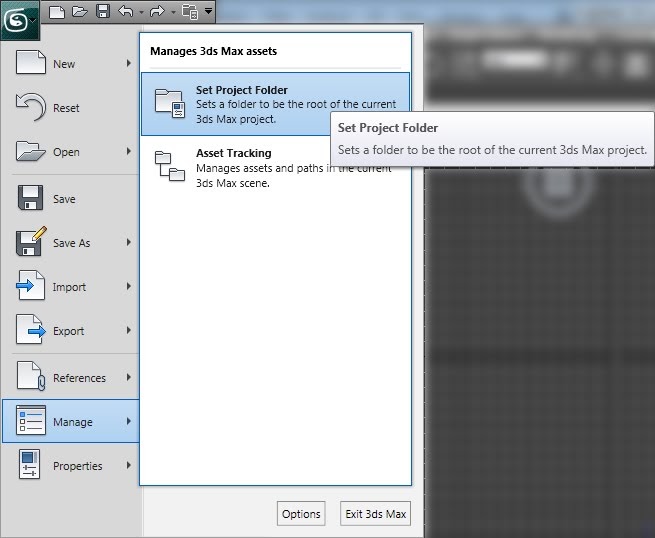Expand the Properties submenu arrow
655x538 pixels.
coord(129,465)
